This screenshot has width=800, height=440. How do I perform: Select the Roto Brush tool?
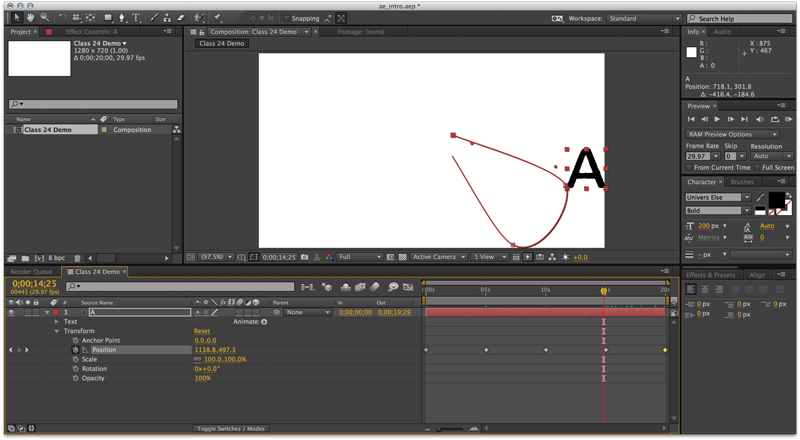[x=199, y=18]
